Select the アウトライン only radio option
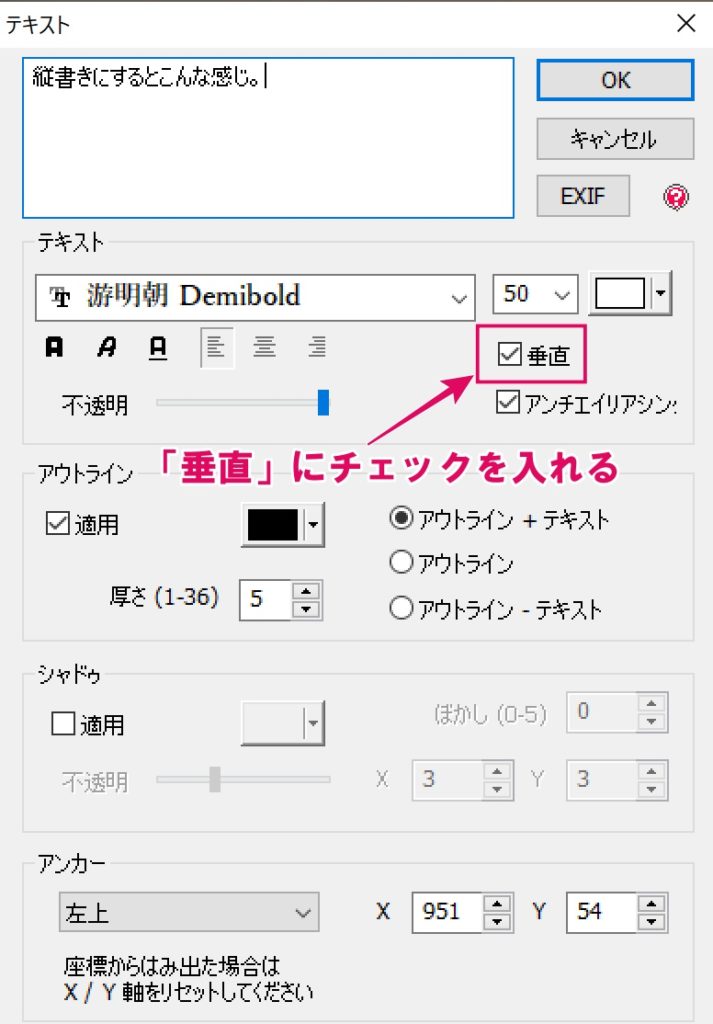The height and width of the screenshot is (1024, 713). 401,562
